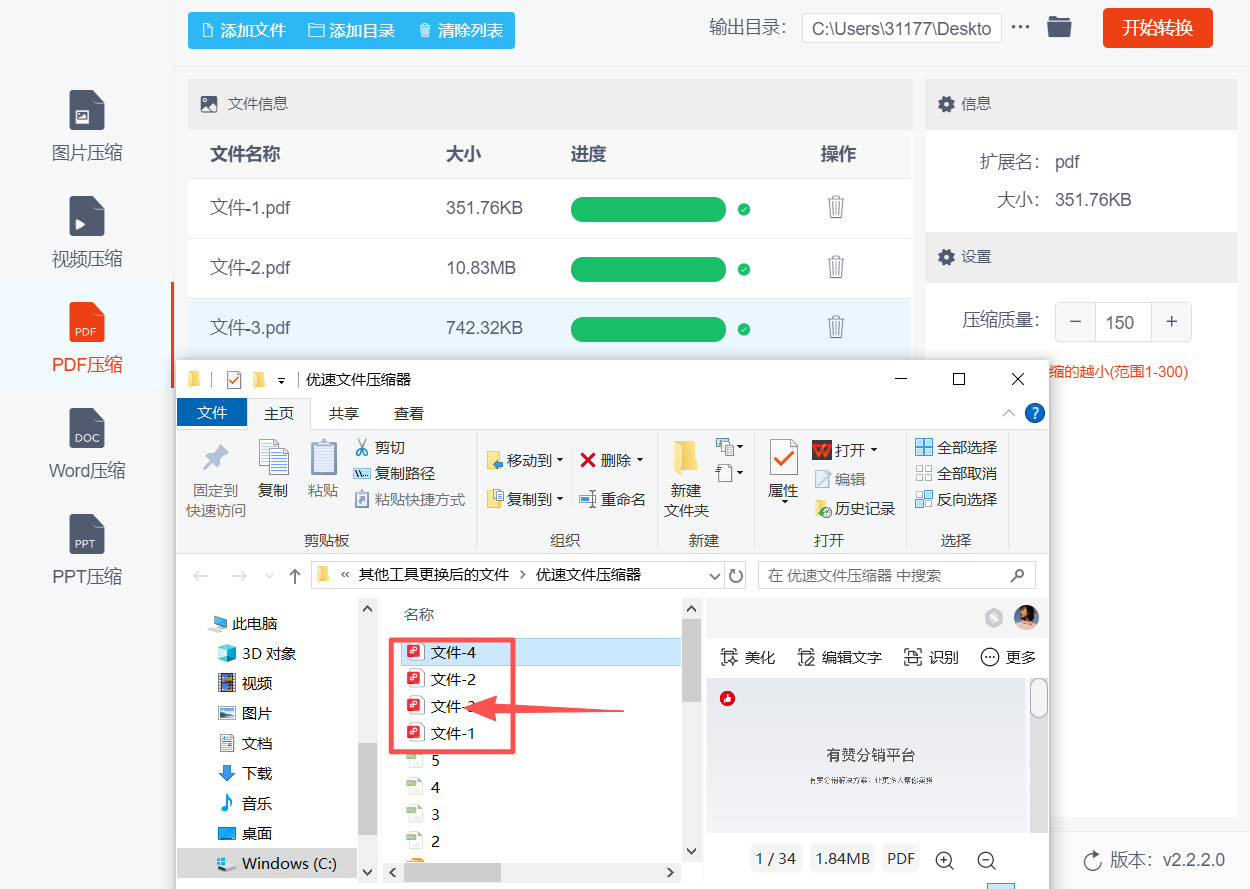1250x889 pixels.
Task: Select 3D 对象 in the navigation pane
Action: 258,653
